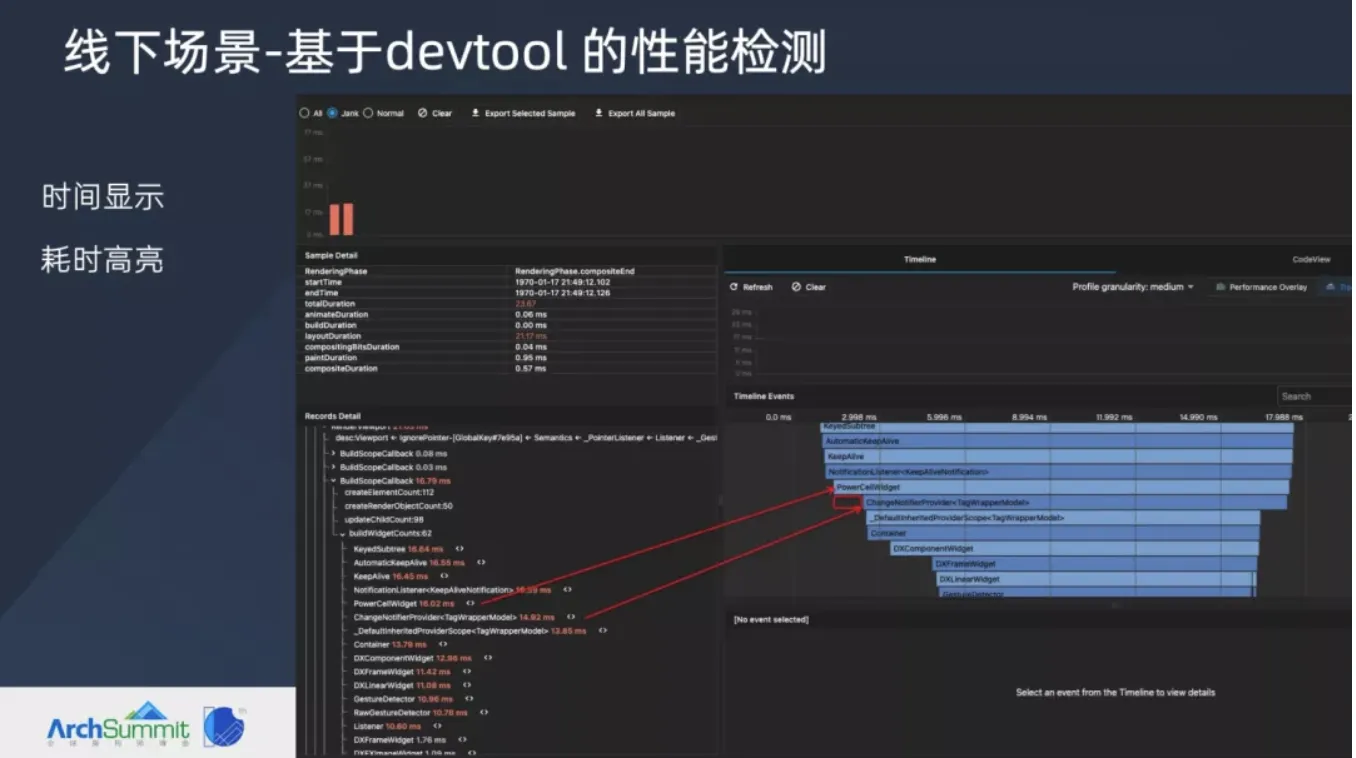Viewport: 1356px width, 758px height.
Task: Open code icon for GestureDetector row
Action: (469, 699)
